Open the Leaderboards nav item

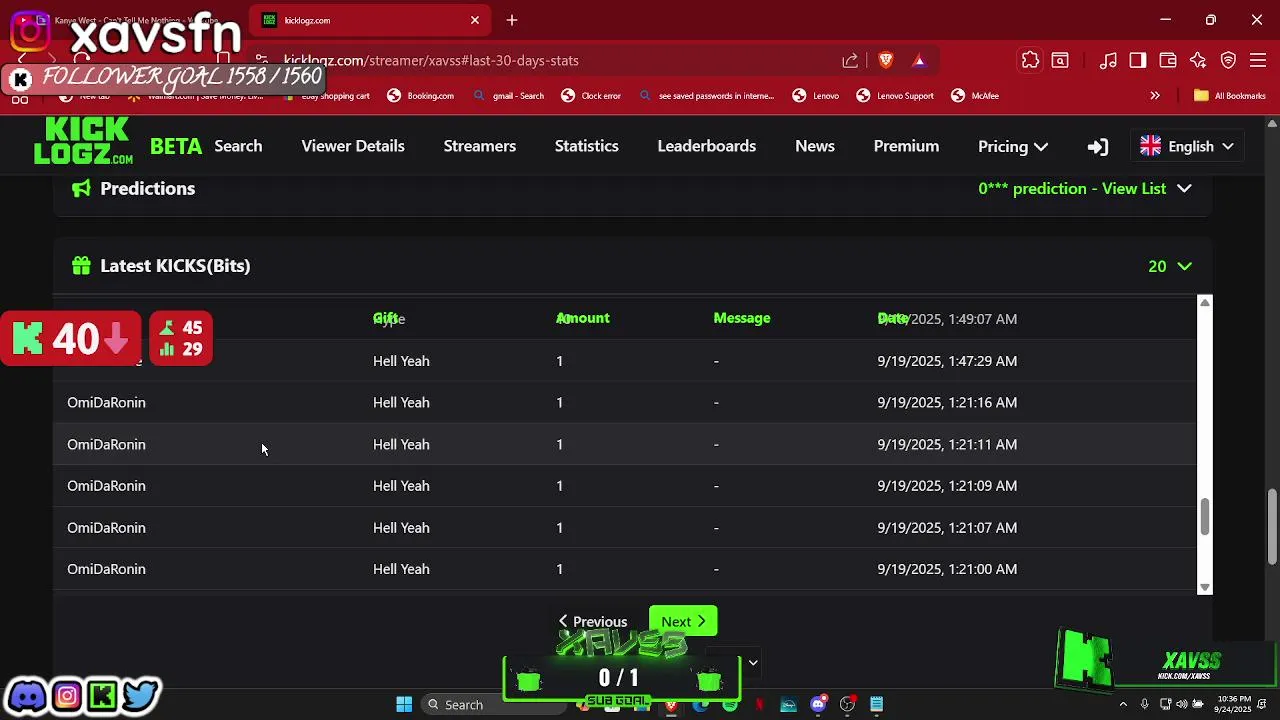[x=707, y=146]
